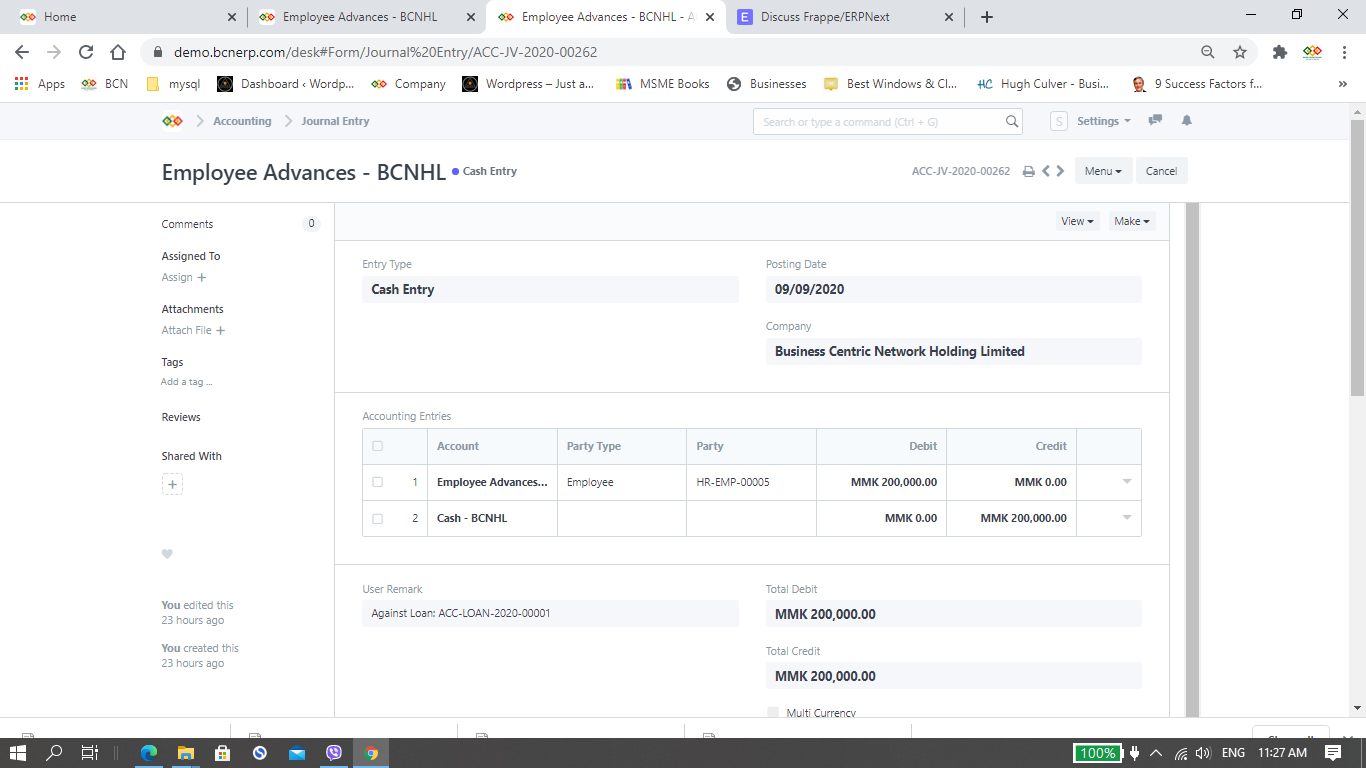This screenshot has height=768, width=1366.
Task: Open the BCN bookmark
Action: click(105, 84)
